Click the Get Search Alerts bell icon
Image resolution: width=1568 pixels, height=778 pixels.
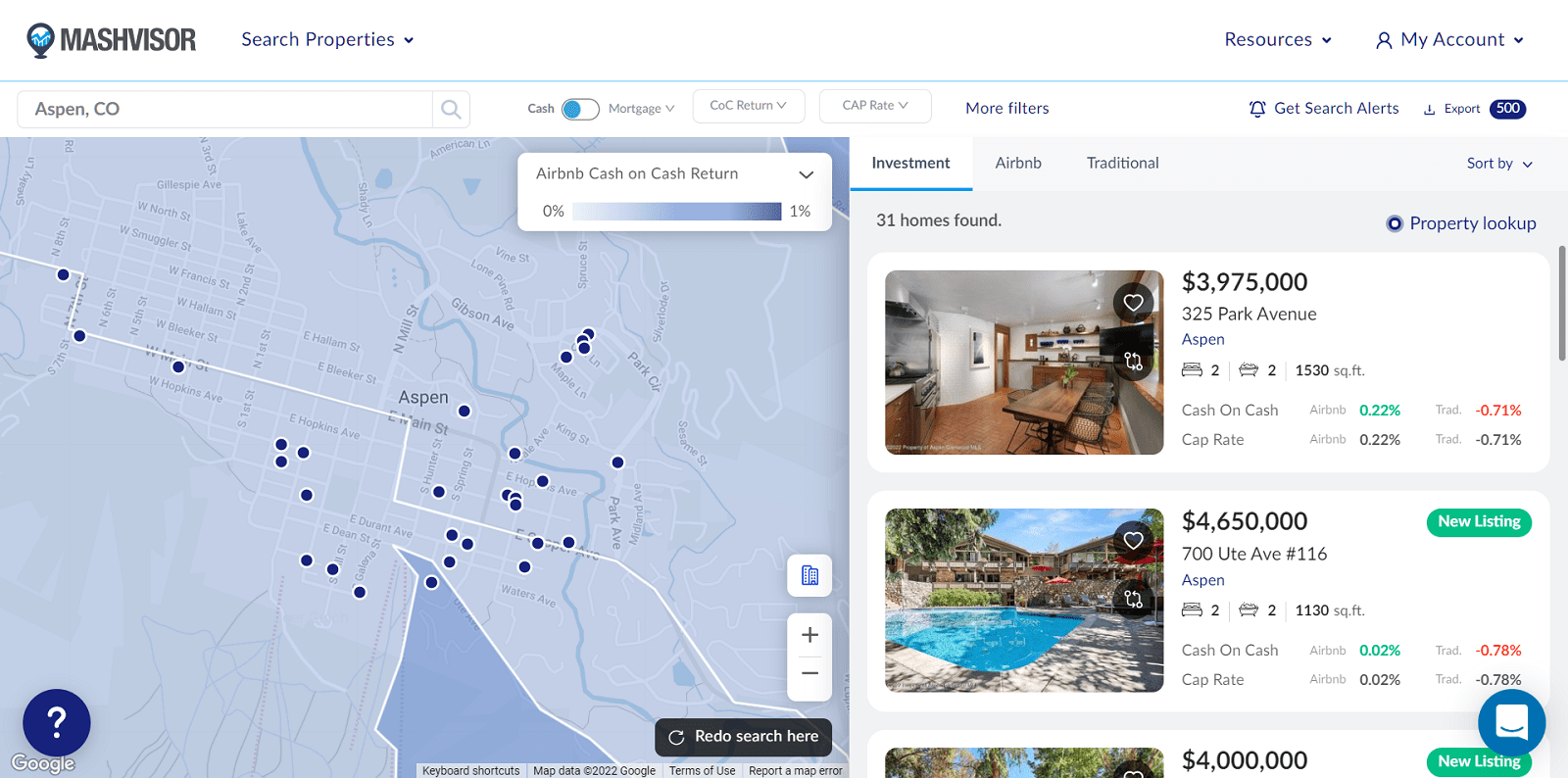click(x=1257, y=109)
